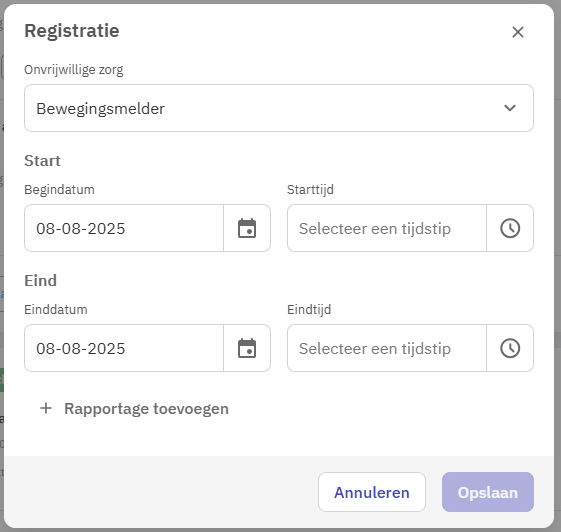Screen dimensions: 561x532
Task: Open the Begindatum calendar picker icon
Action: [247, 228]
